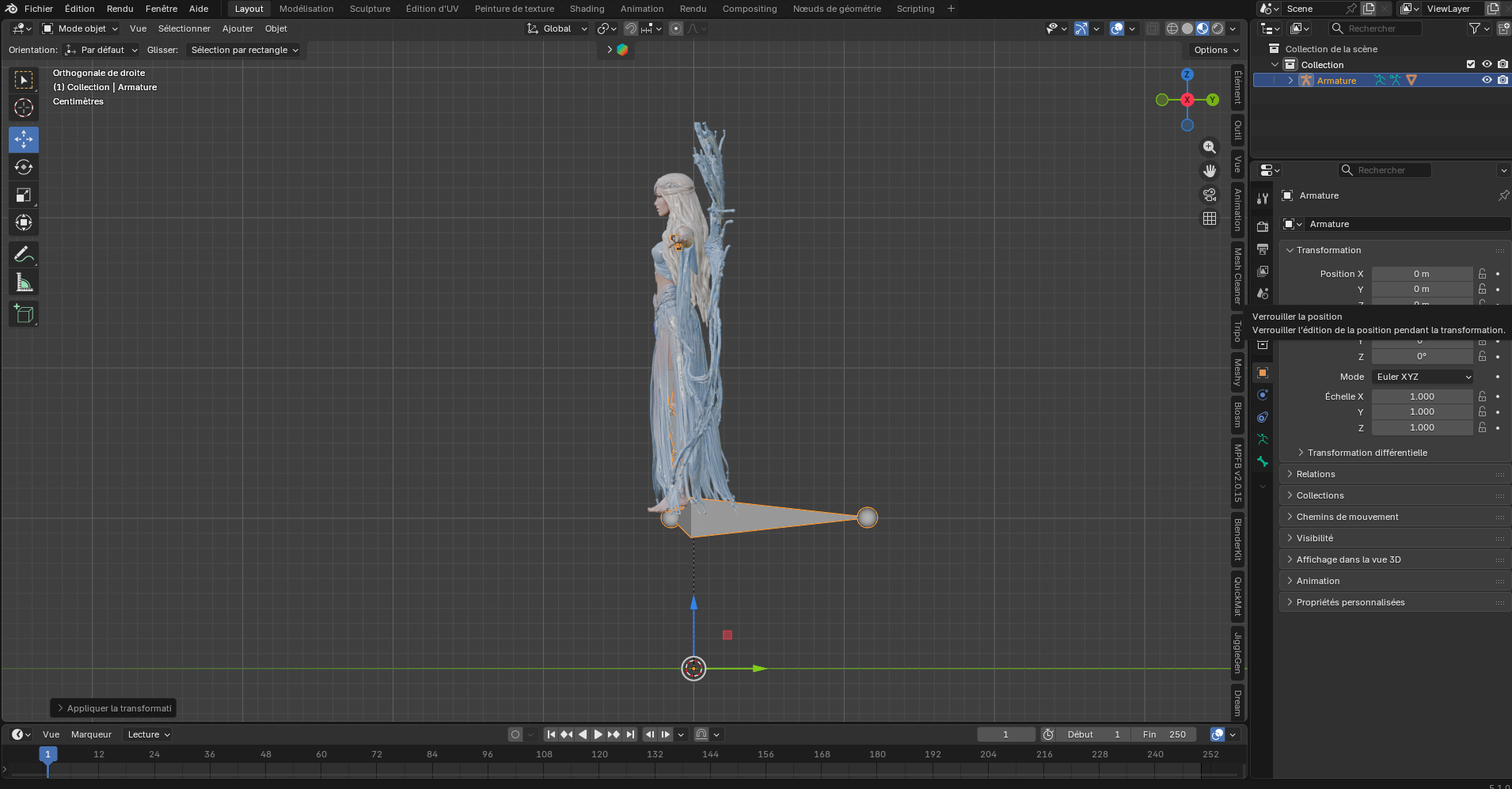This screenshot has width=1512, height=789.
Task: Play the animation forward
Action: point(598,734)
